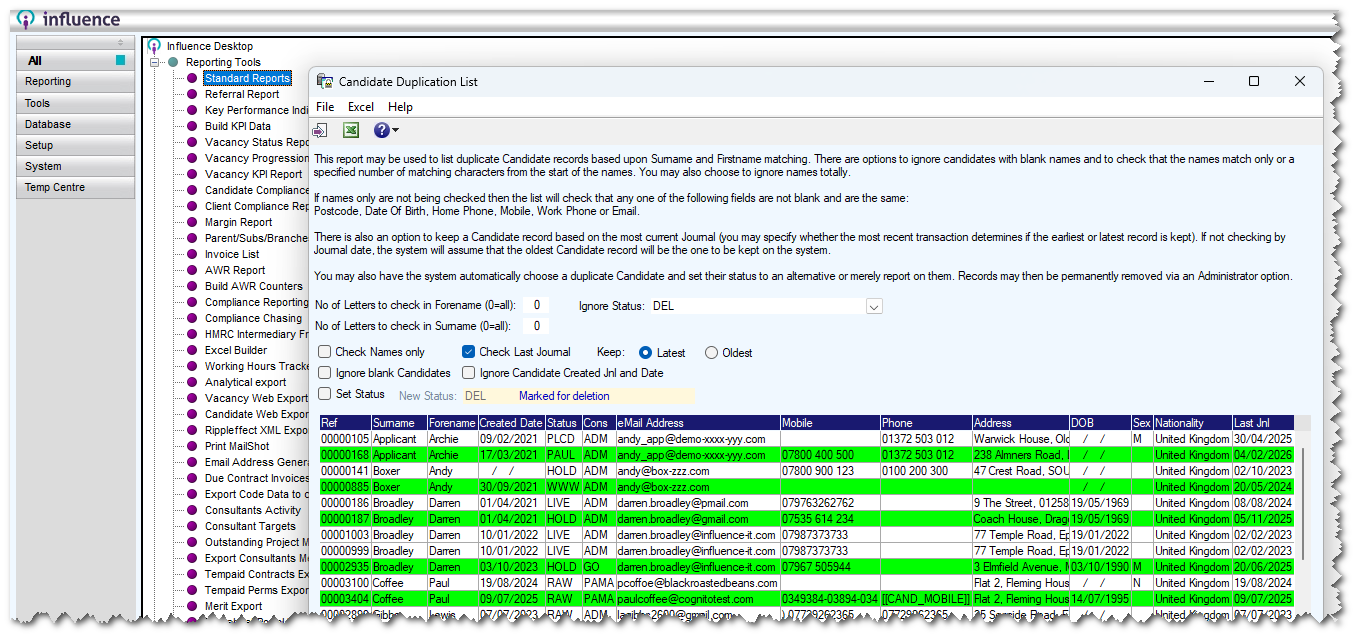Click the purple bullet beside Referral Report
Viewport: 1359px width, 640px height.
[192, 94]
